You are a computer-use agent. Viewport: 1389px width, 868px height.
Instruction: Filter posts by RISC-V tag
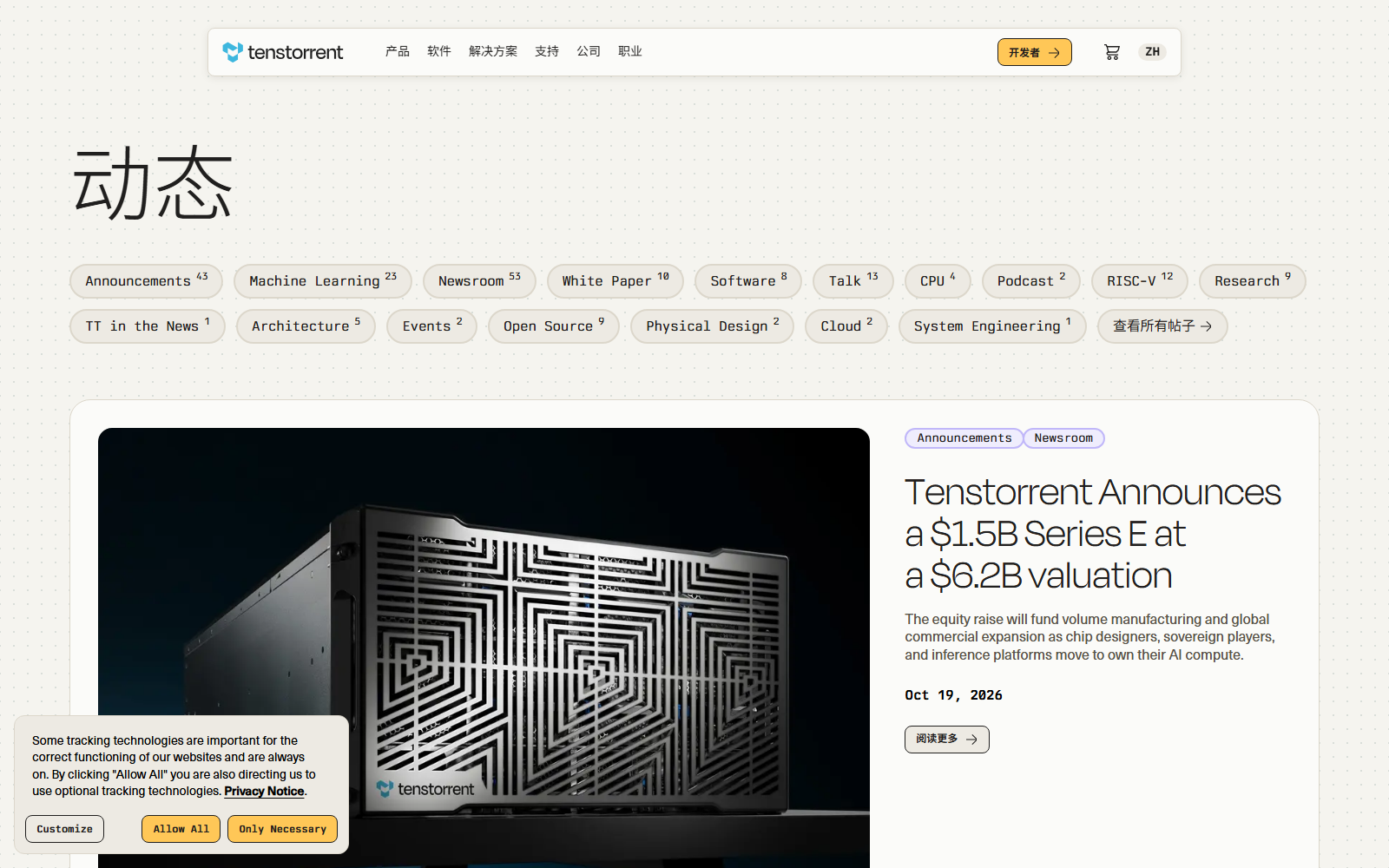click(x=1140, y=281)
